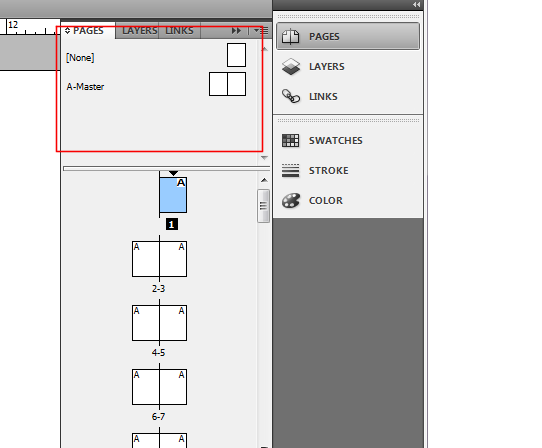This screenshot has width=542, height=448.
Task: Open the Stroke panel icon
Action: coord(290,170)
